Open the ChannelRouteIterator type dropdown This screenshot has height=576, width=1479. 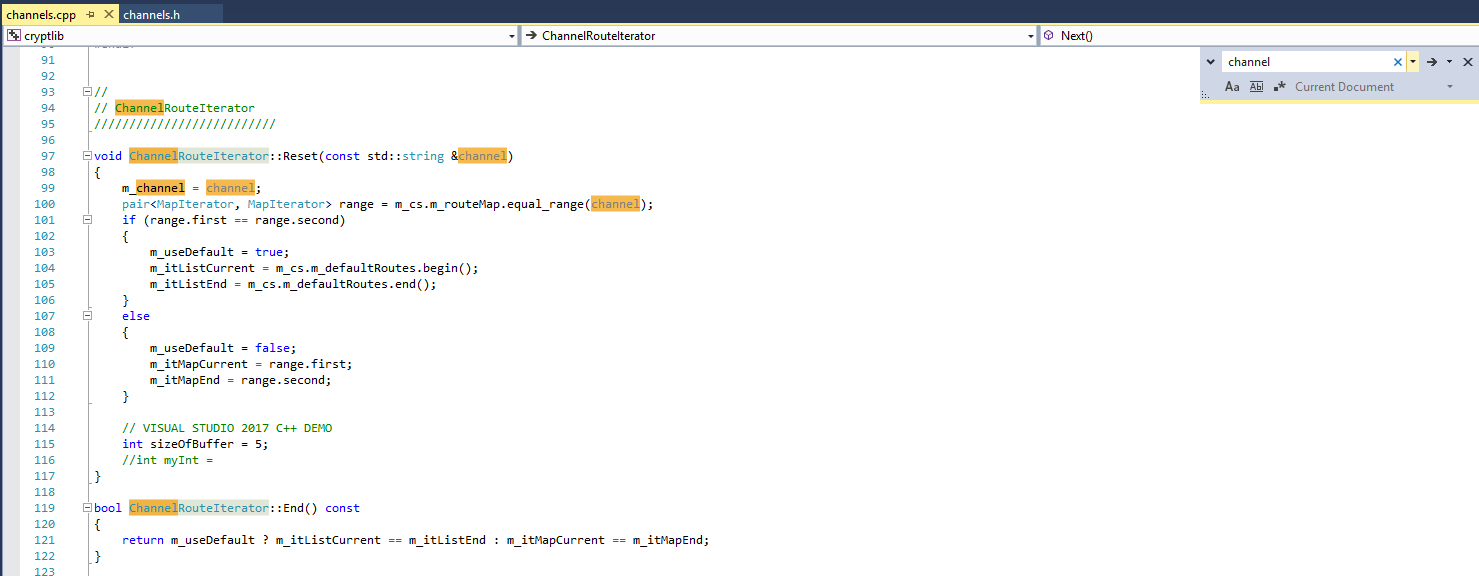1031,36
